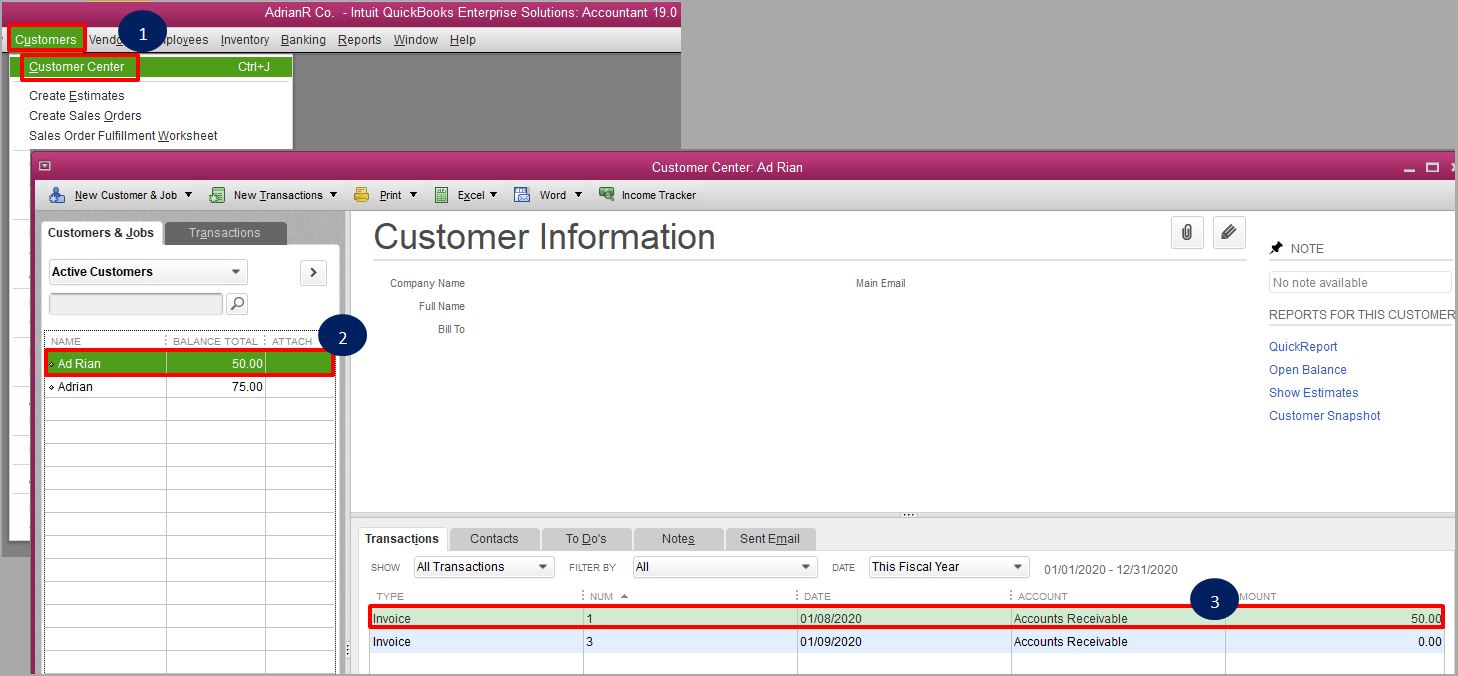Click the pencil edit customer icon

(x=1229, y=232)
